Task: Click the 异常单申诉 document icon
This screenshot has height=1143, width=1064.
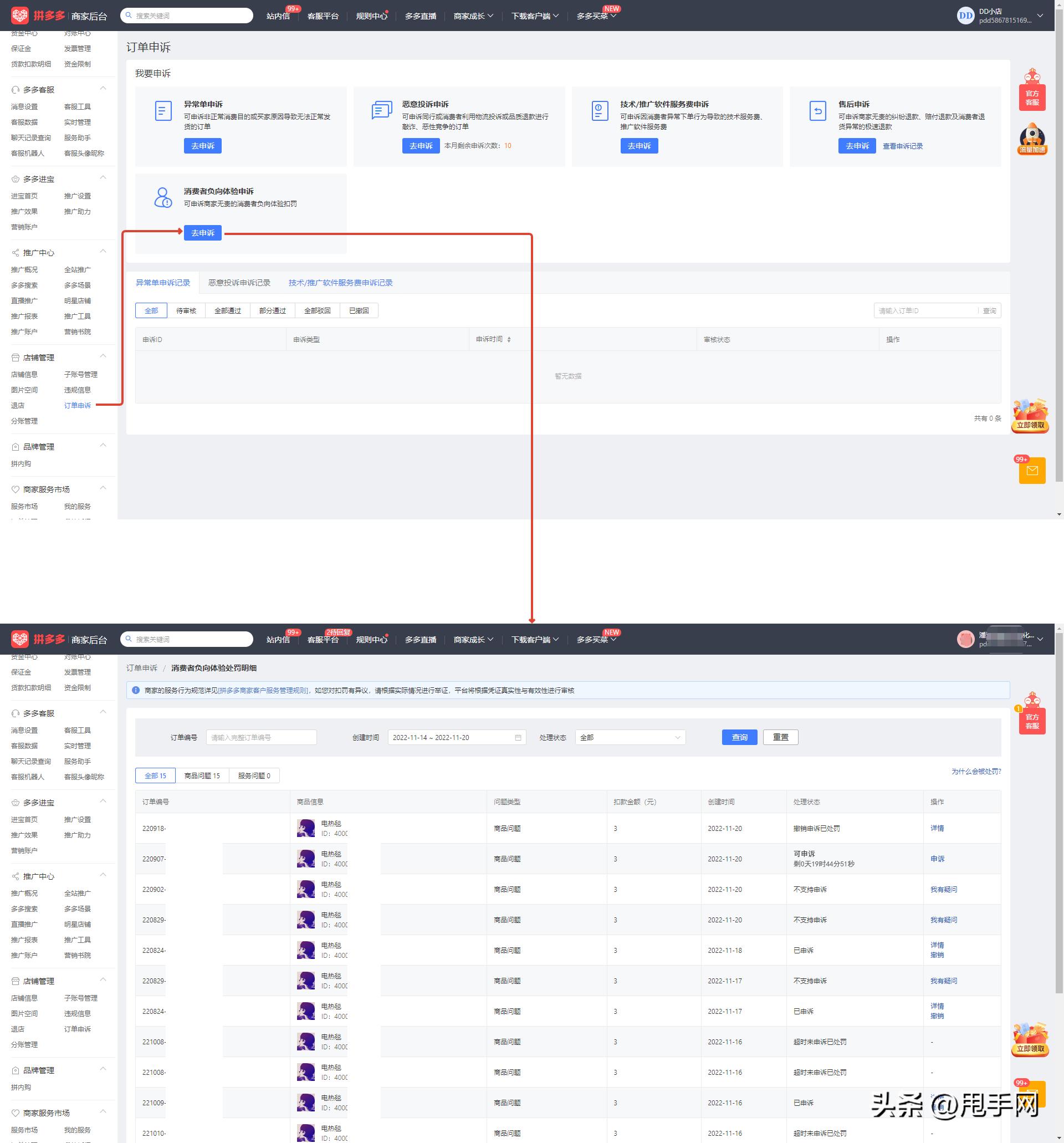Action: pyautogui.click(x=163, y=110)
